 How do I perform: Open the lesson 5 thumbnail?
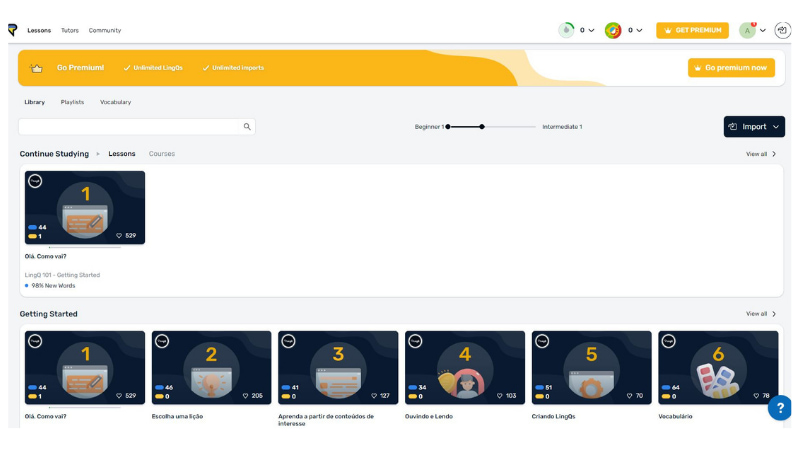point(591,367)
